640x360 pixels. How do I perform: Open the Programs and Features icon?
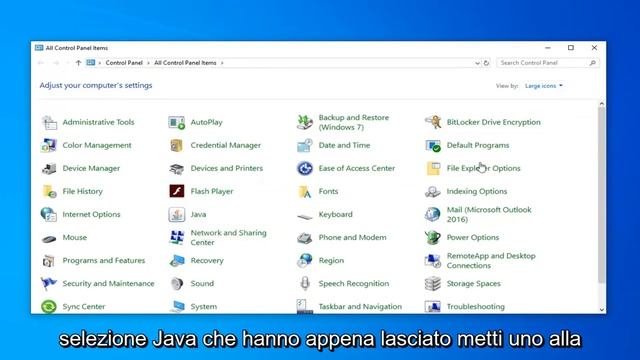point(49,260)
